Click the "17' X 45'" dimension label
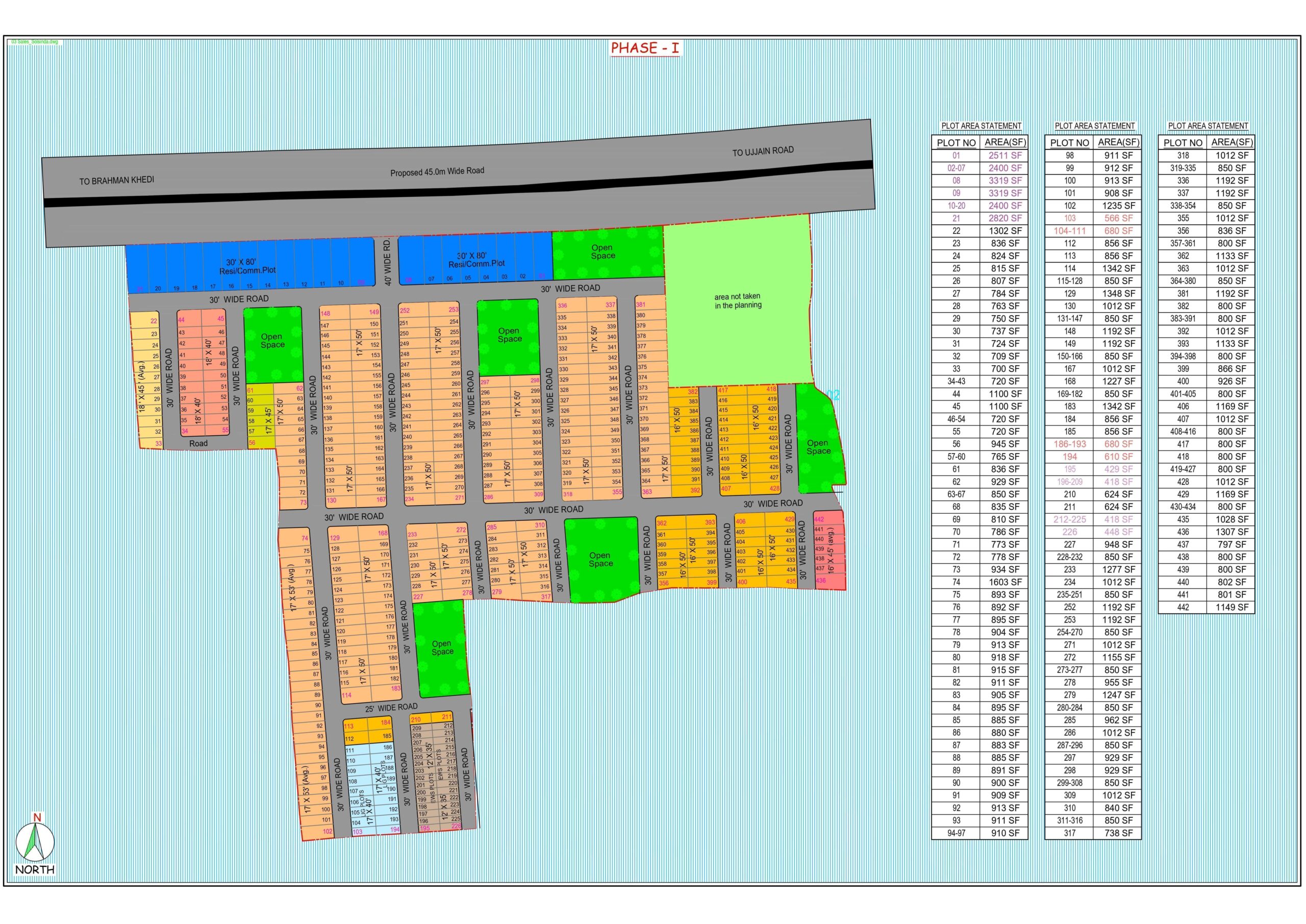The image size is (1306, 924). (x=268, y=420)
